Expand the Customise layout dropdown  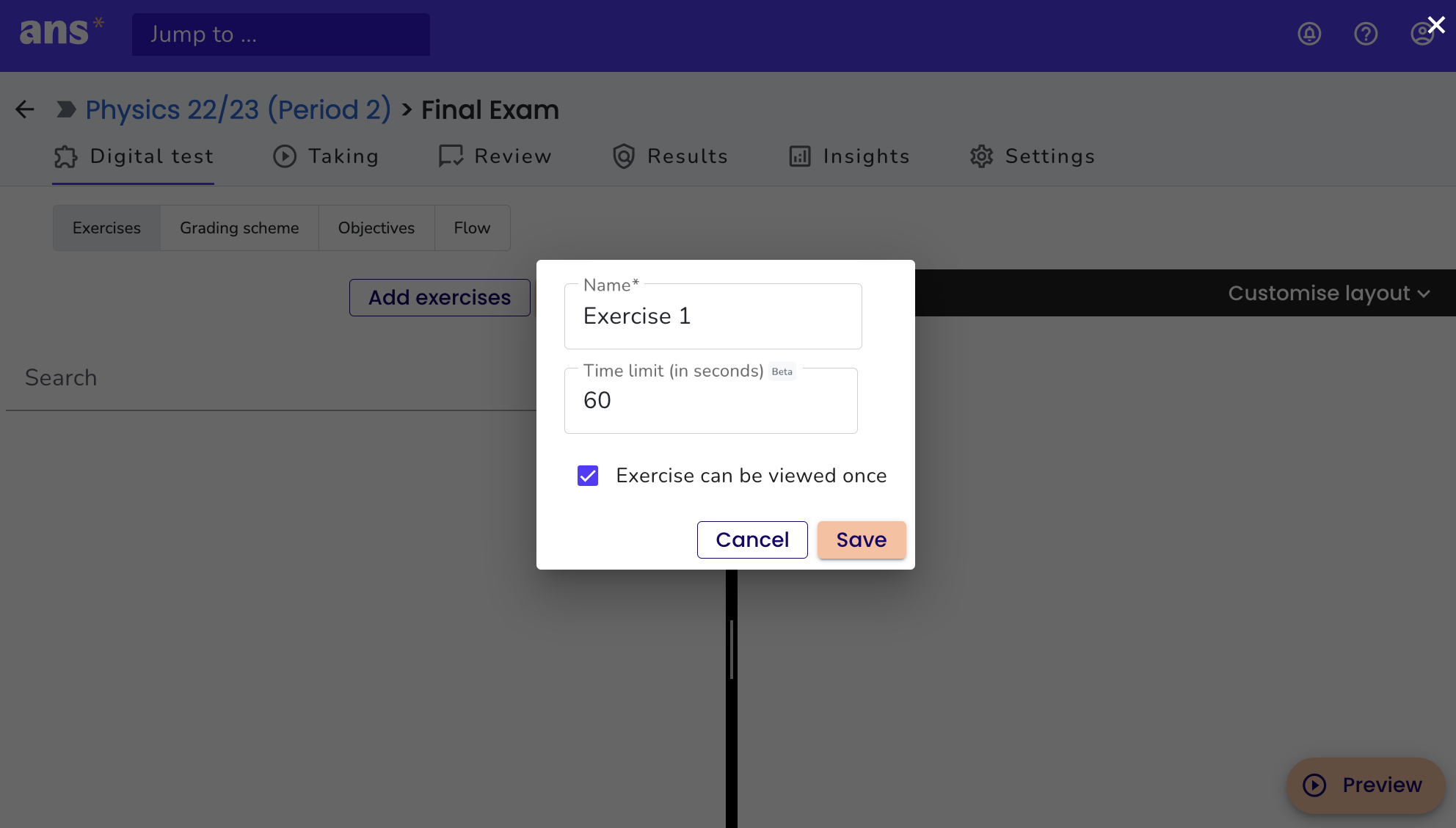click(x=1329, y=293)
